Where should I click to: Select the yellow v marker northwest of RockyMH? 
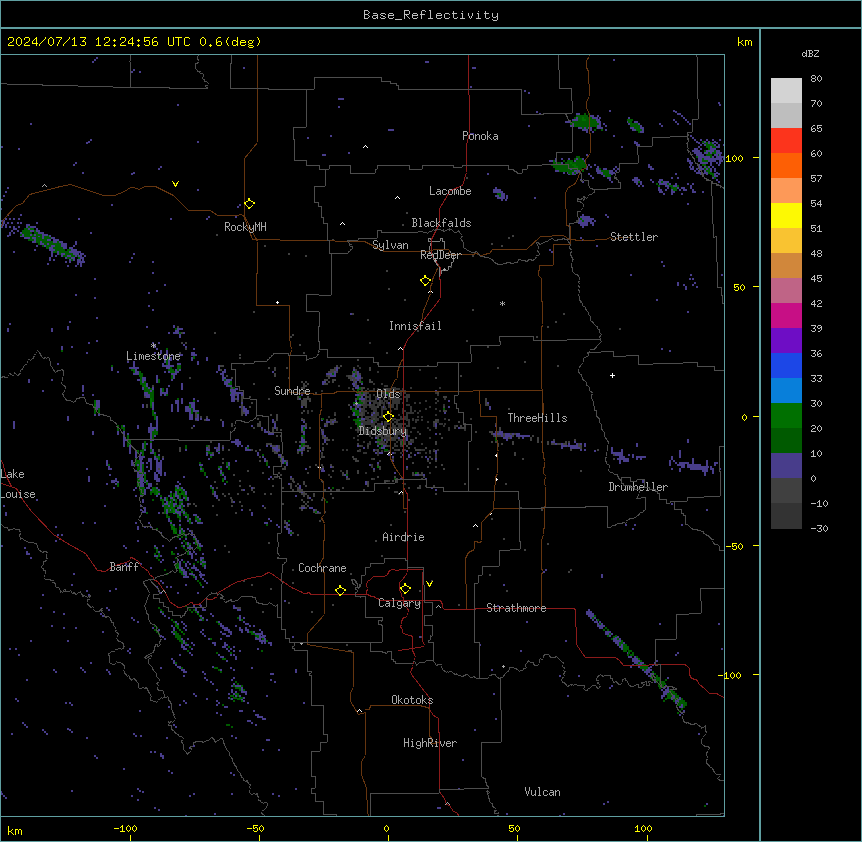point(175,184)
